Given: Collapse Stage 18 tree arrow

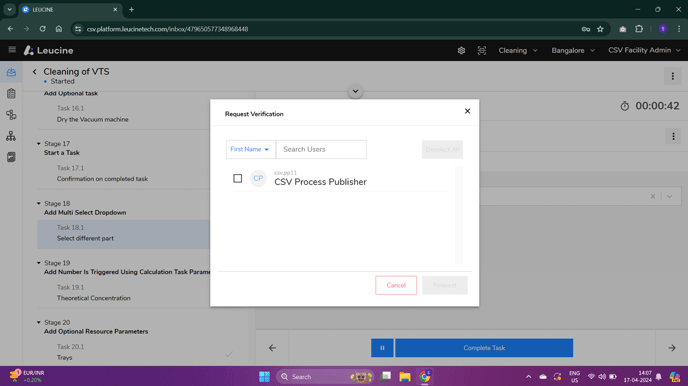Looking at the screenshot, I should (x=39, y=204).
